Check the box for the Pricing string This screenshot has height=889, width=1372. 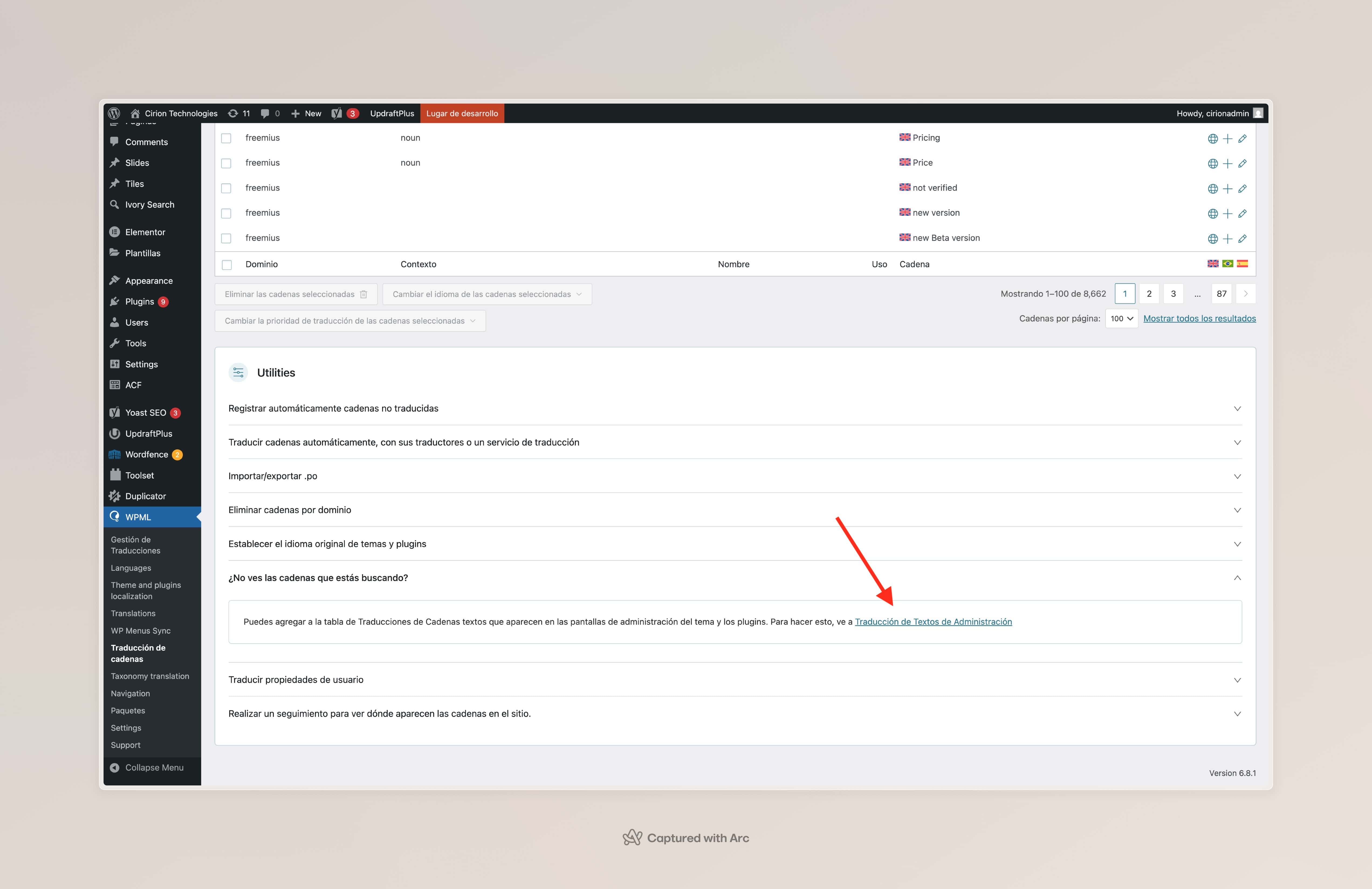pos(227,138)
